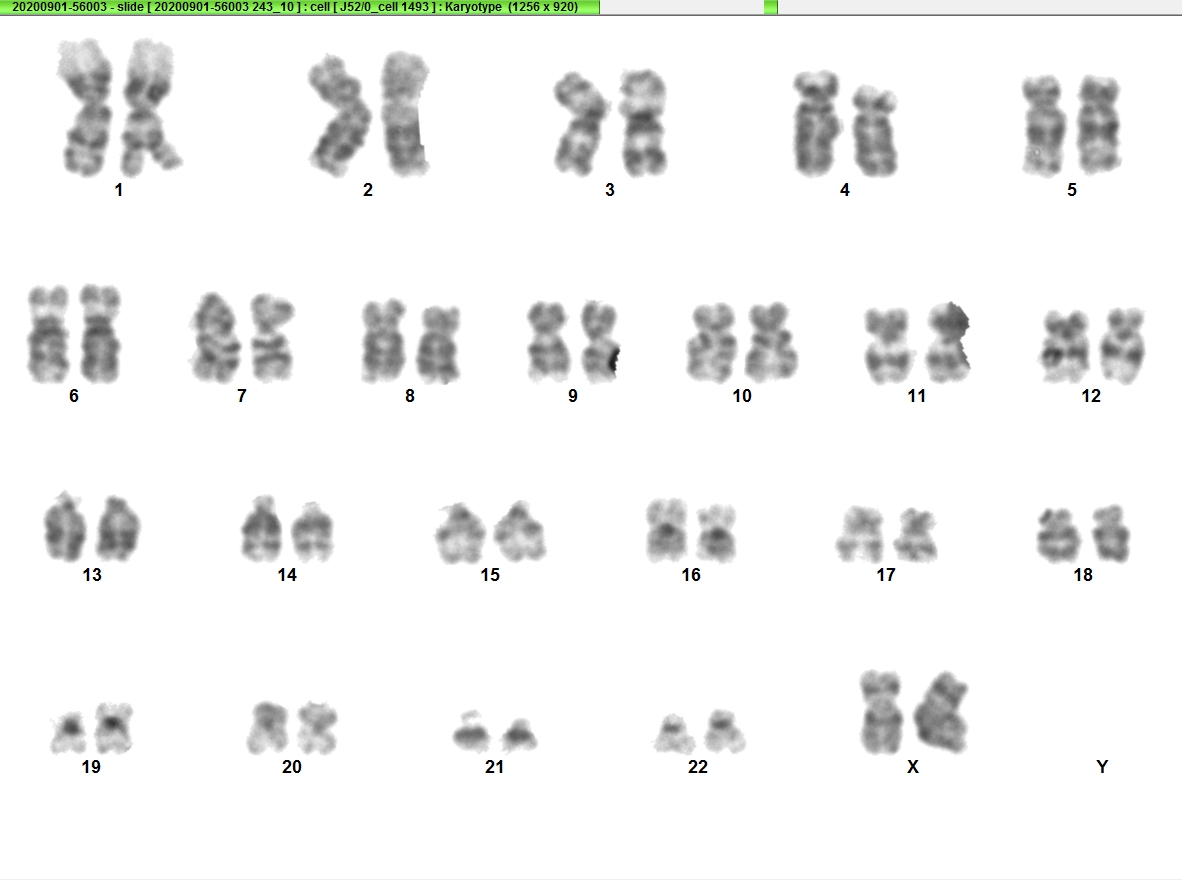This screenshot has height=880, width=1182.
Task: Click the chromosome 12 label
Action: click(x=1091, y=396)
